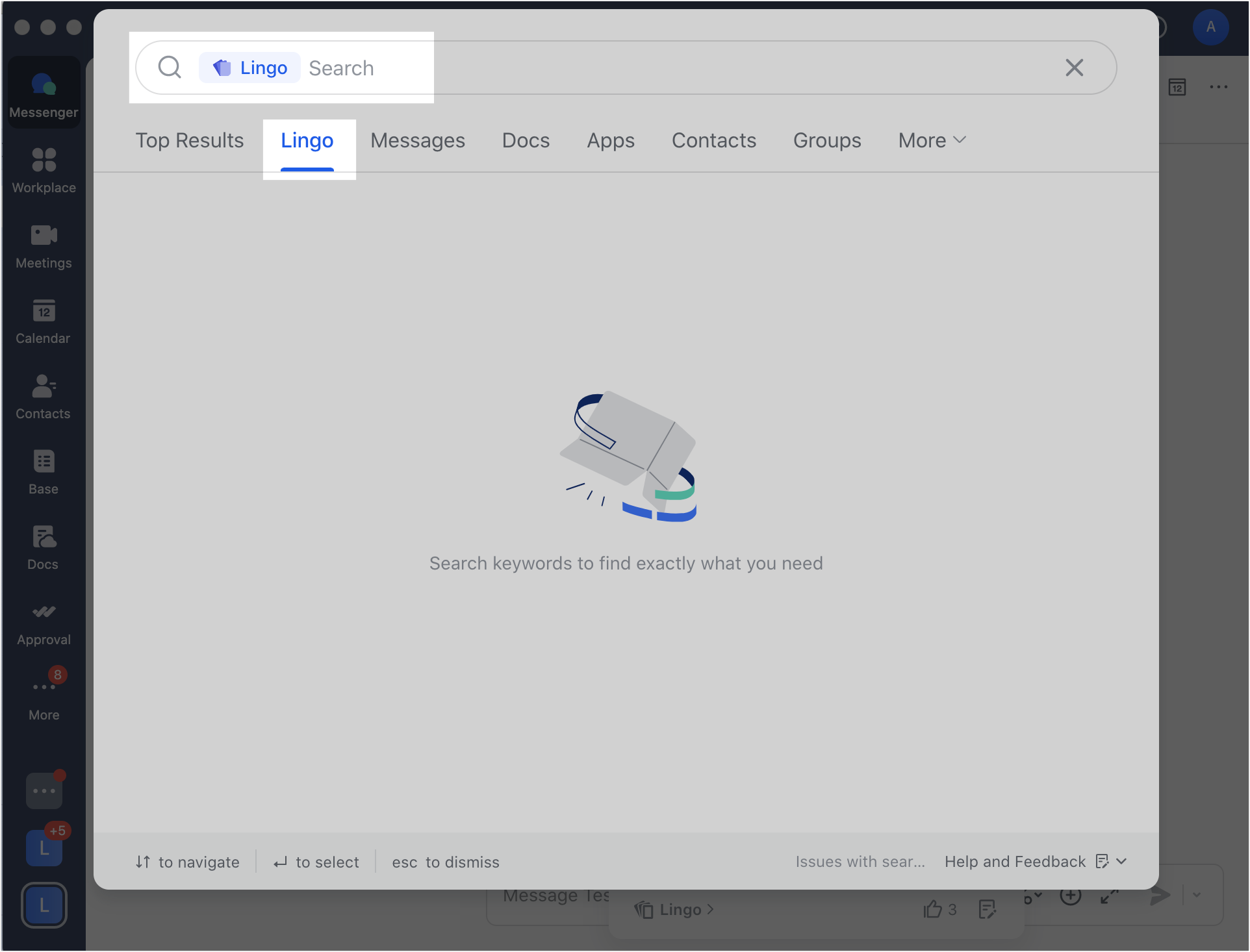Open the Workplace section

tap(43, 169)
